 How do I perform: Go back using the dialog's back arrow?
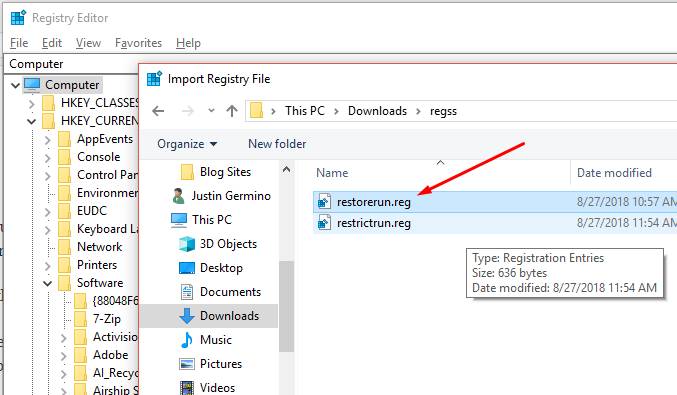[x=158, y=111]
